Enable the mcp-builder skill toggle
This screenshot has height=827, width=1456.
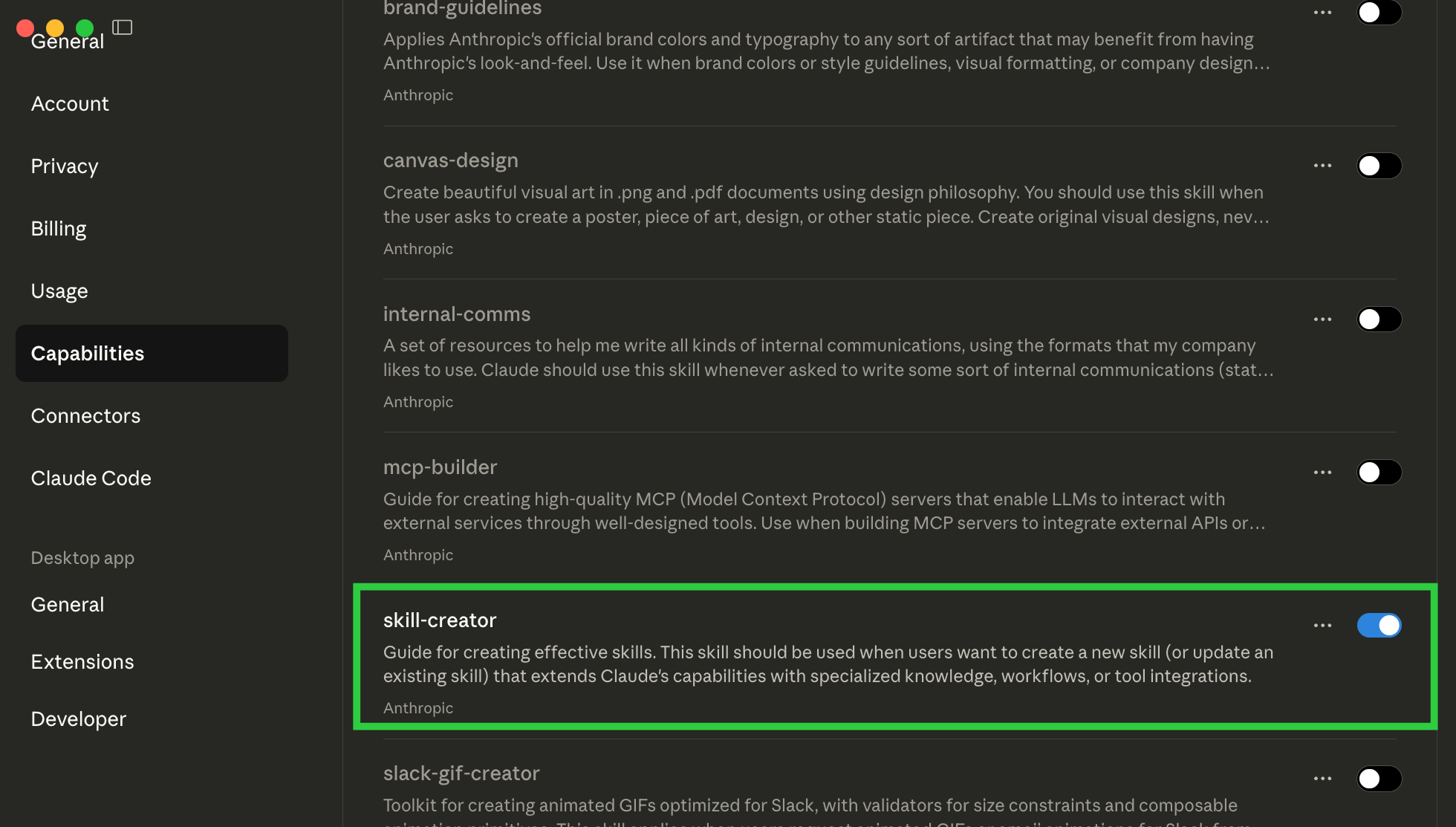click(1379, 473)
